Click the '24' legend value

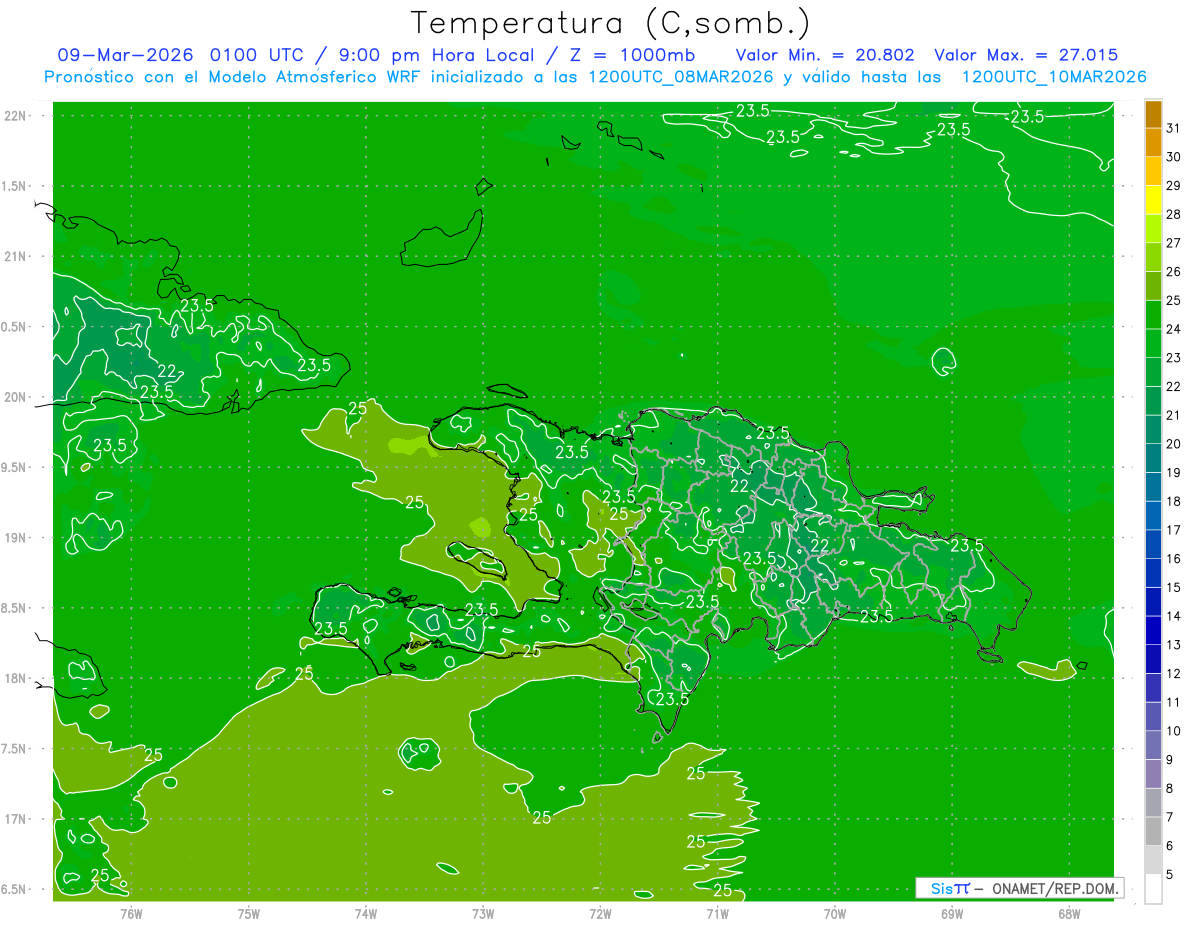click(1174, 329)
